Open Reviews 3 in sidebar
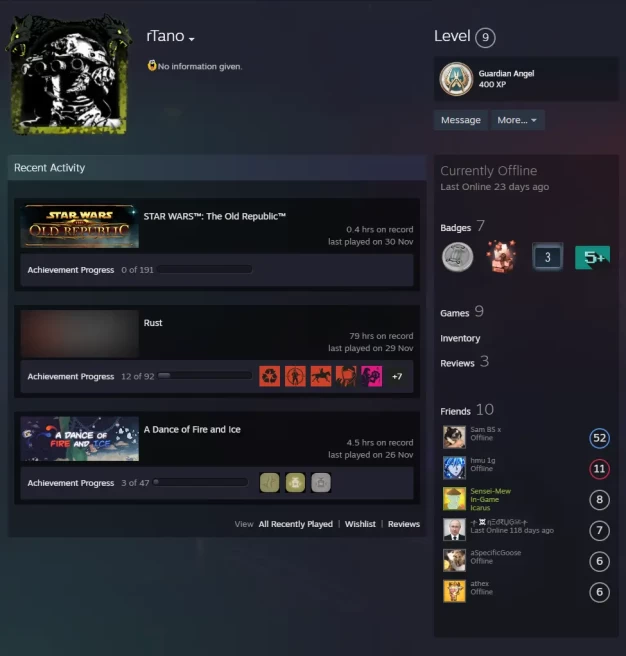This screenshot has width=626, height=656. tap(464, 362)
